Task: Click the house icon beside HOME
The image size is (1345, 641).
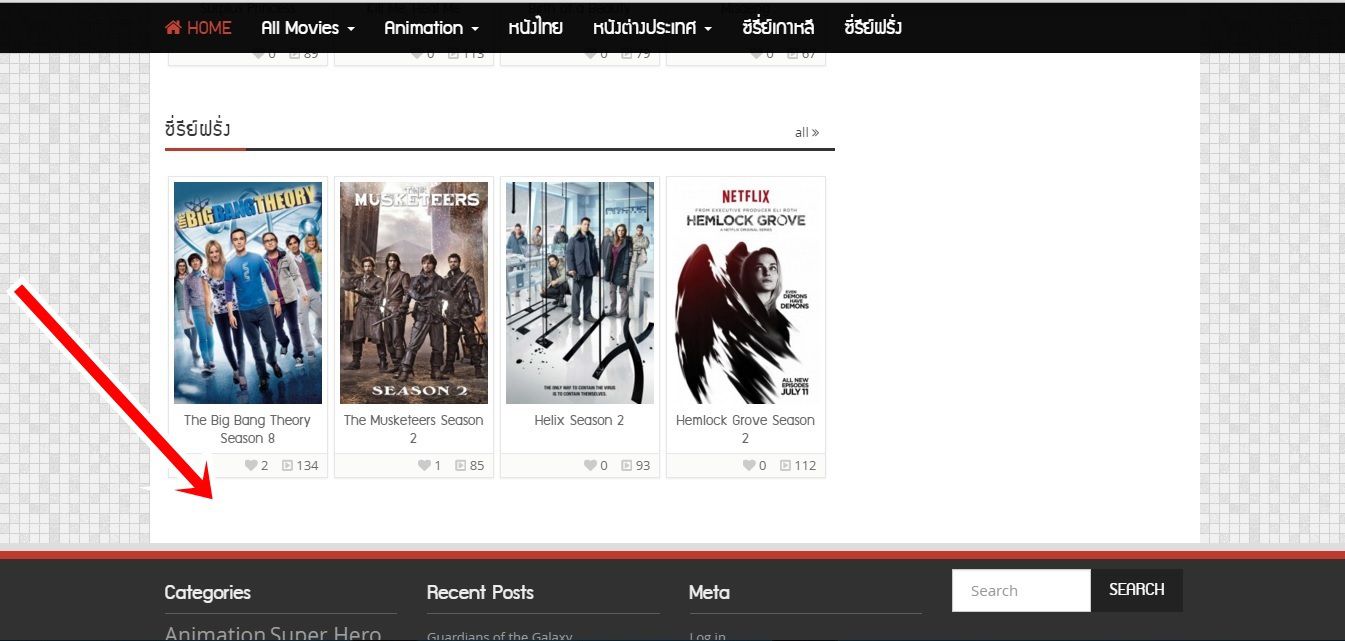Action: click(173, 28)
